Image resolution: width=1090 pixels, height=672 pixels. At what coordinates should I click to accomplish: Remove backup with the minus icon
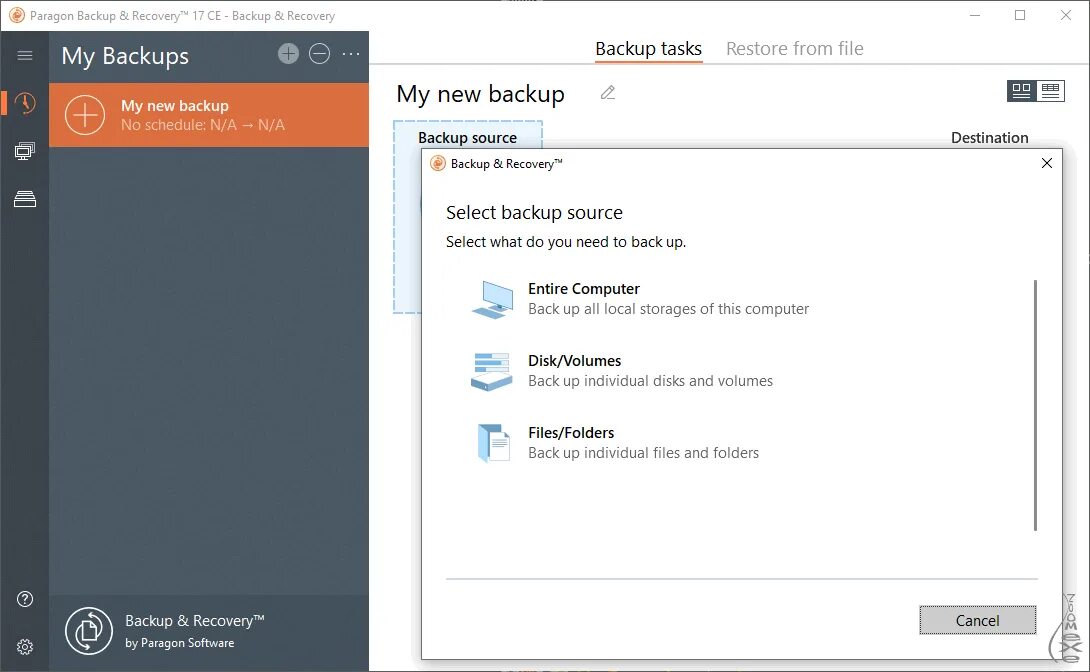pos(319,54)
